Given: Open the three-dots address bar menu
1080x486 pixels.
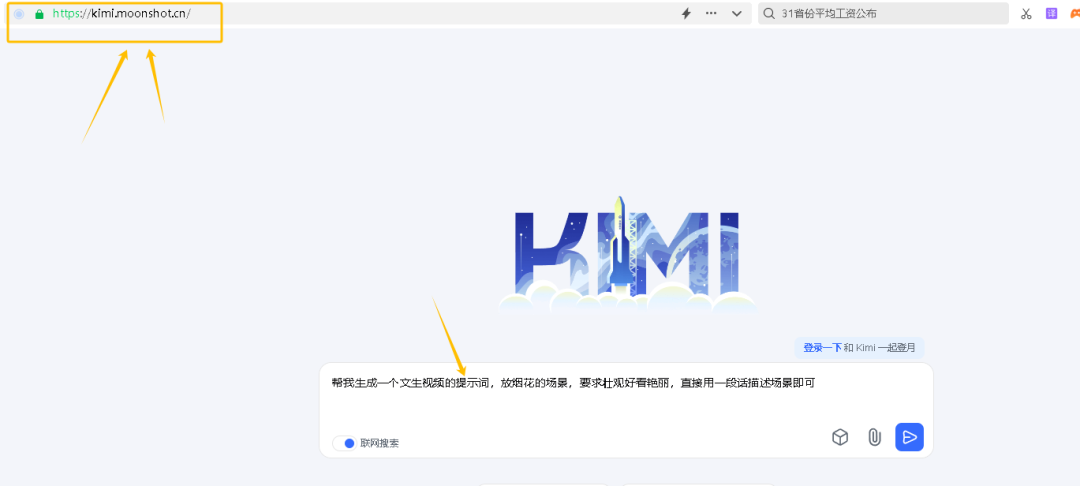Looking at the screenshot, I should [x=711, y=13].
